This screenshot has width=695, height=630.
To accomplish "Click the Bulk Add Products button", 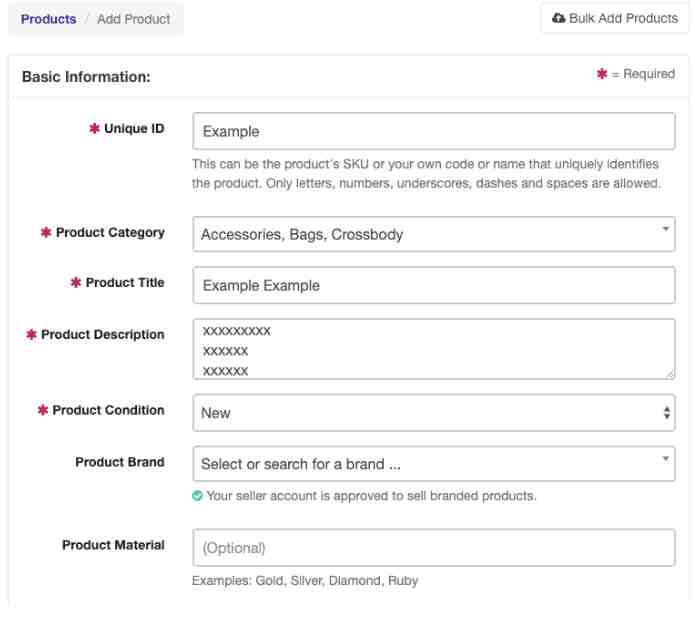I will [615, 18].
